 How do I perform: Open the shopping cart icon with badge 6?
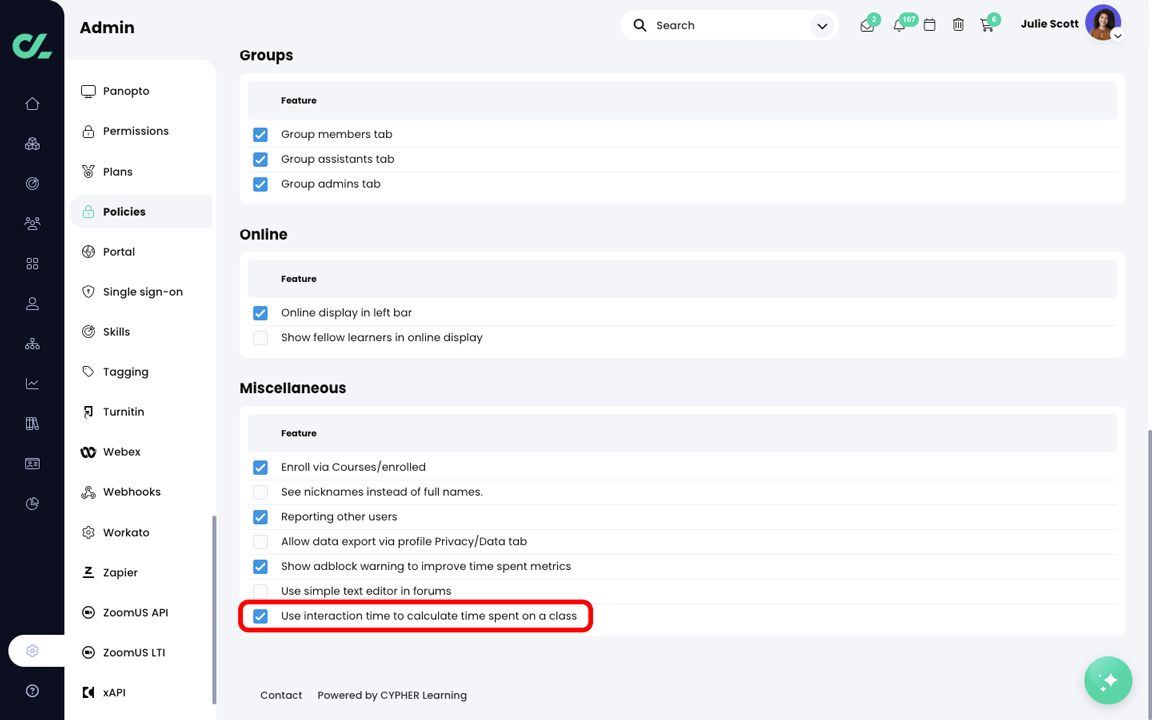point(987,26)
